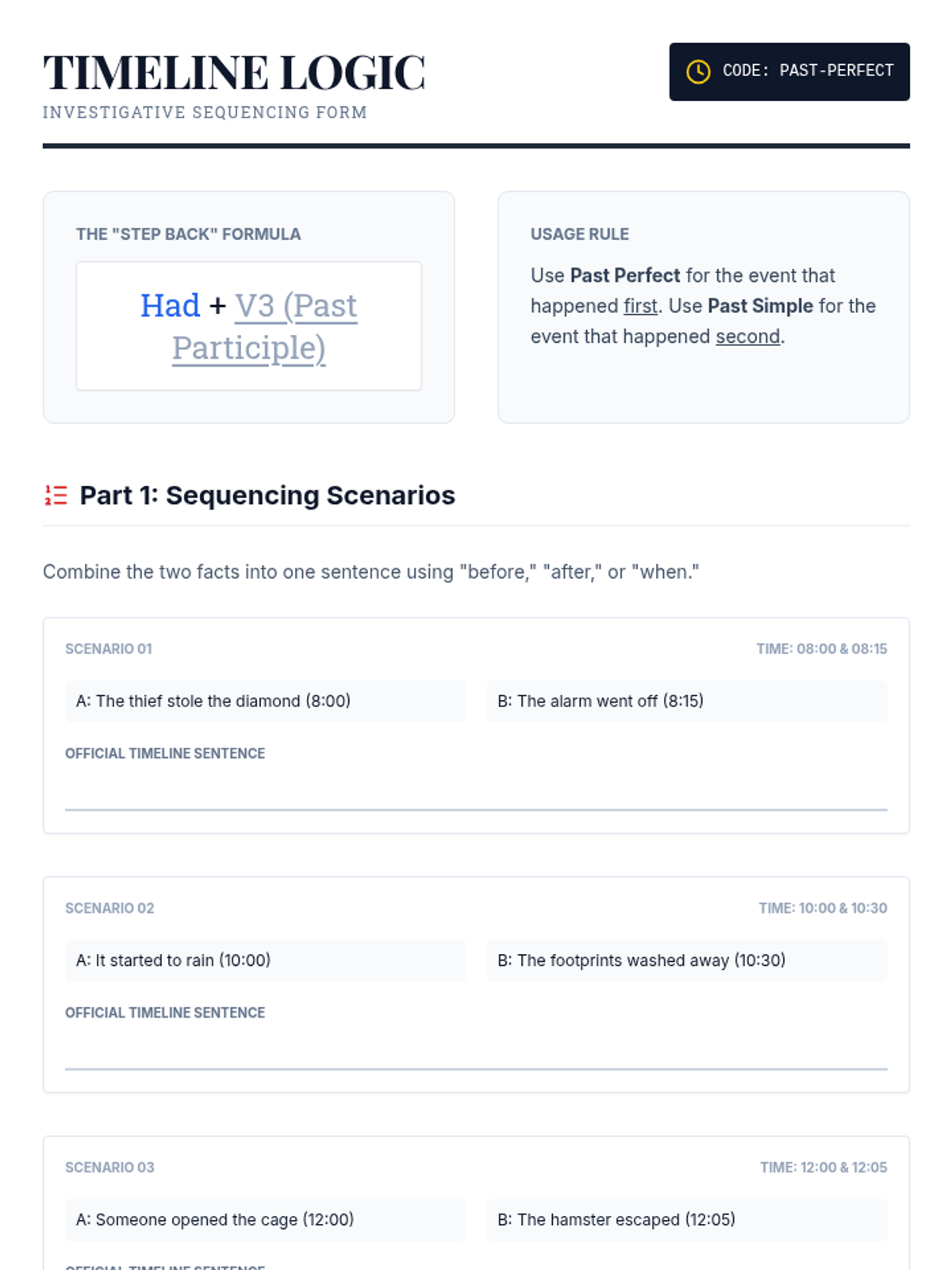Click the TIME: 10:00 & 10:30 label
This screenshot has height=1270, width=952.
[x=823, y=908]
